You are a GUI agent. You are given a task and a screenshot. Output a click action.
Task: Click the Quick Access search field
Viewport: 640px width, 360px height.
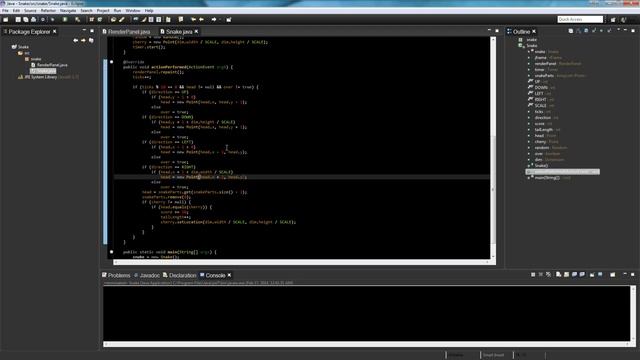click(580, 19)
